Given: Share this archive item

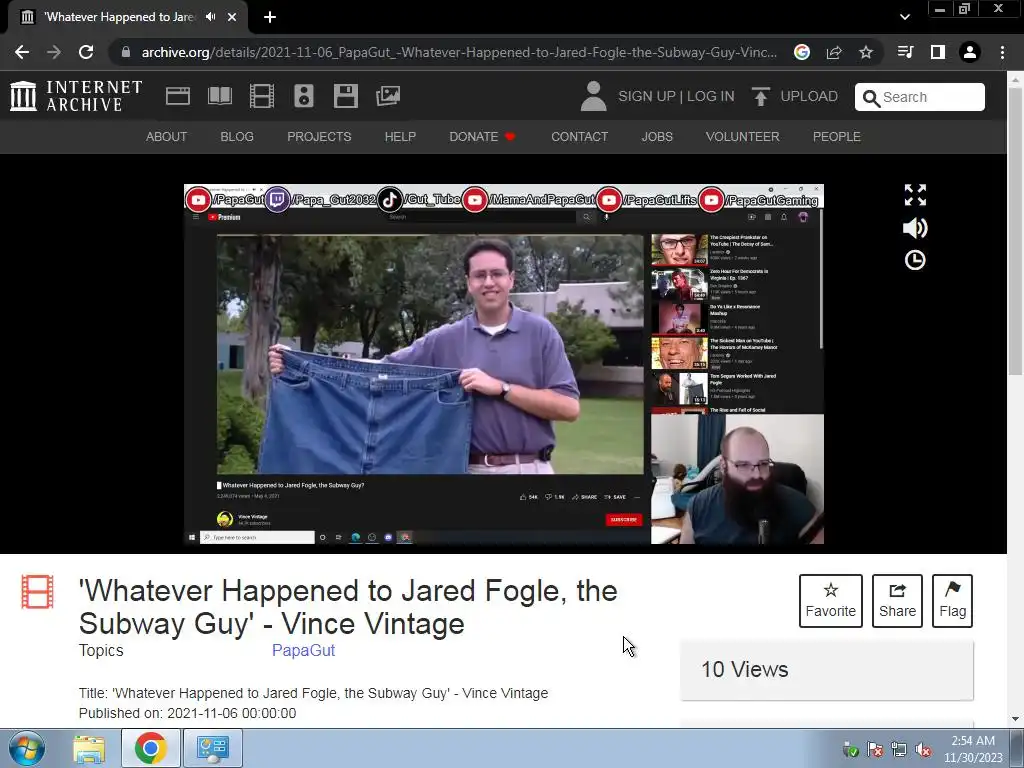Looking at the screenshot, I should tap(897, 601).
